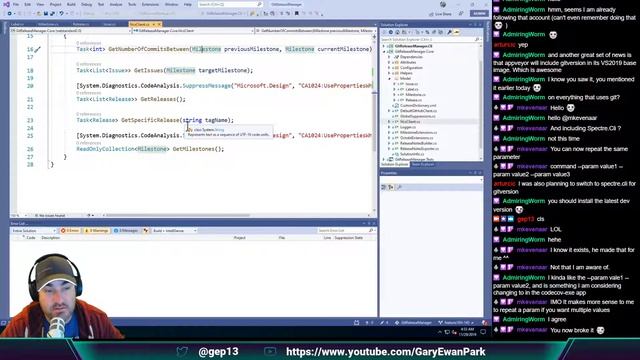Select Release.cs in Solution Explorer
This screenshot has height=360, width=640.
413,100
